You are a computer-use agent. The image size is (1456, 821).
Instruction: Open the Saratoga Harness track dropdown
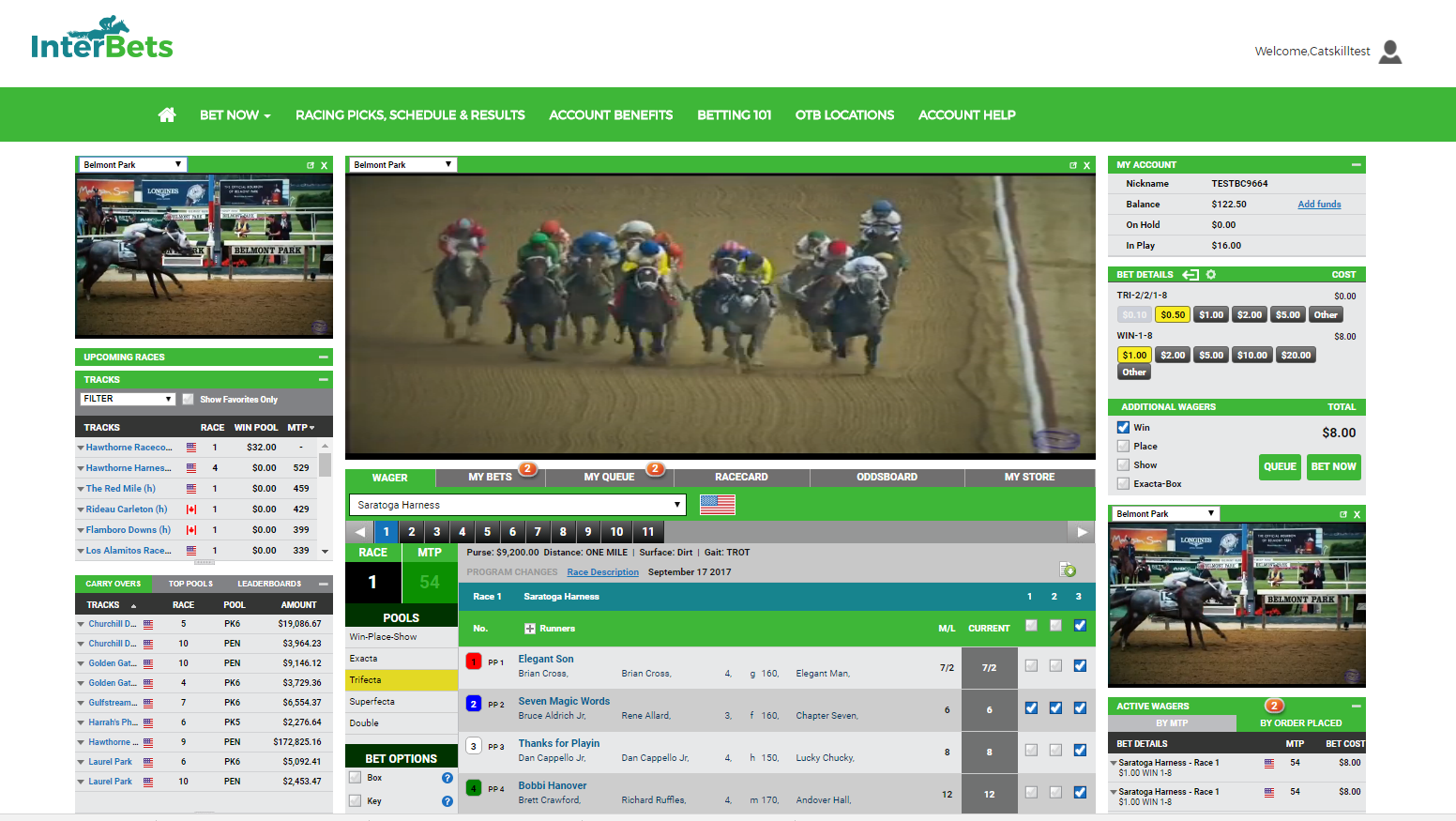[518, 505]
